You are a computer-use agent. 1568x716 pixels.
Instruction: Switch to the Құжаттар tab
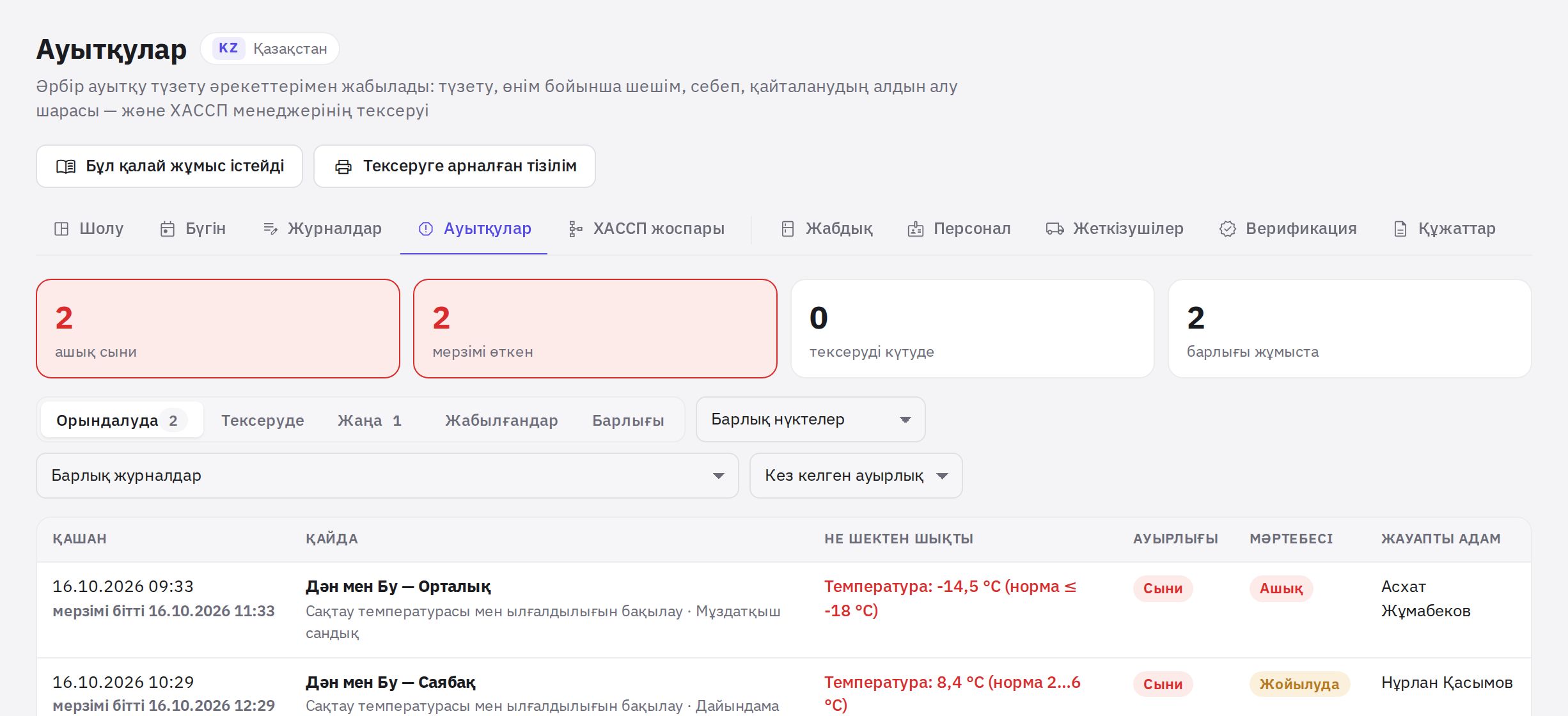point(1444,229)
